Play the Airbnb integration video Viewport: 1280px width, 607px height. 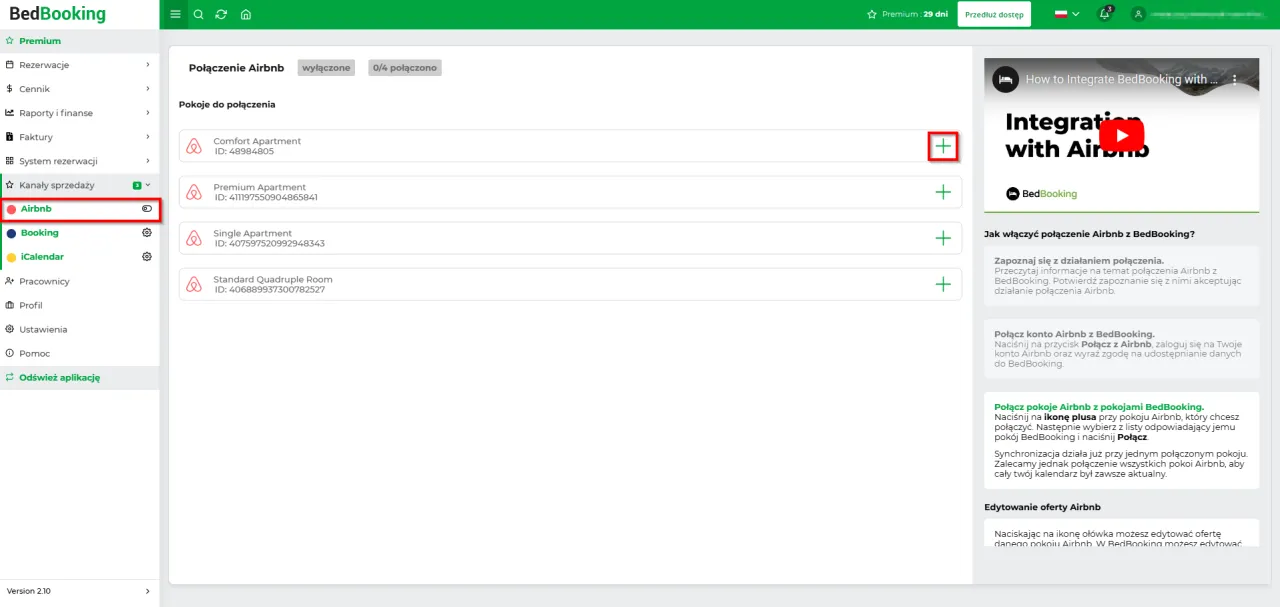(x=1121, y=136)
